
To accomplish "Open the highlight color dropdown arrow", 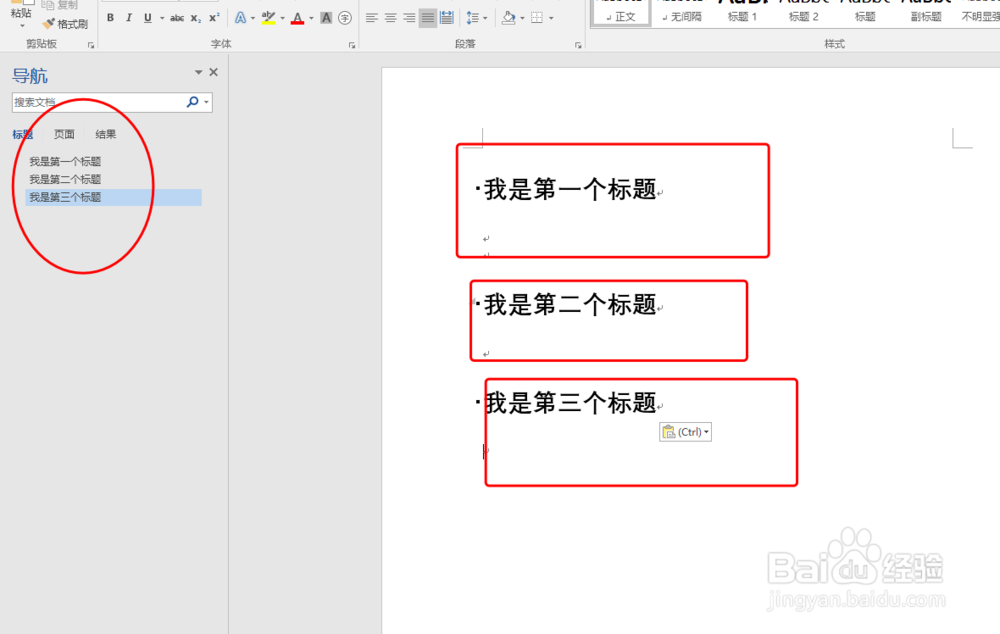I will tap(283, 18).
